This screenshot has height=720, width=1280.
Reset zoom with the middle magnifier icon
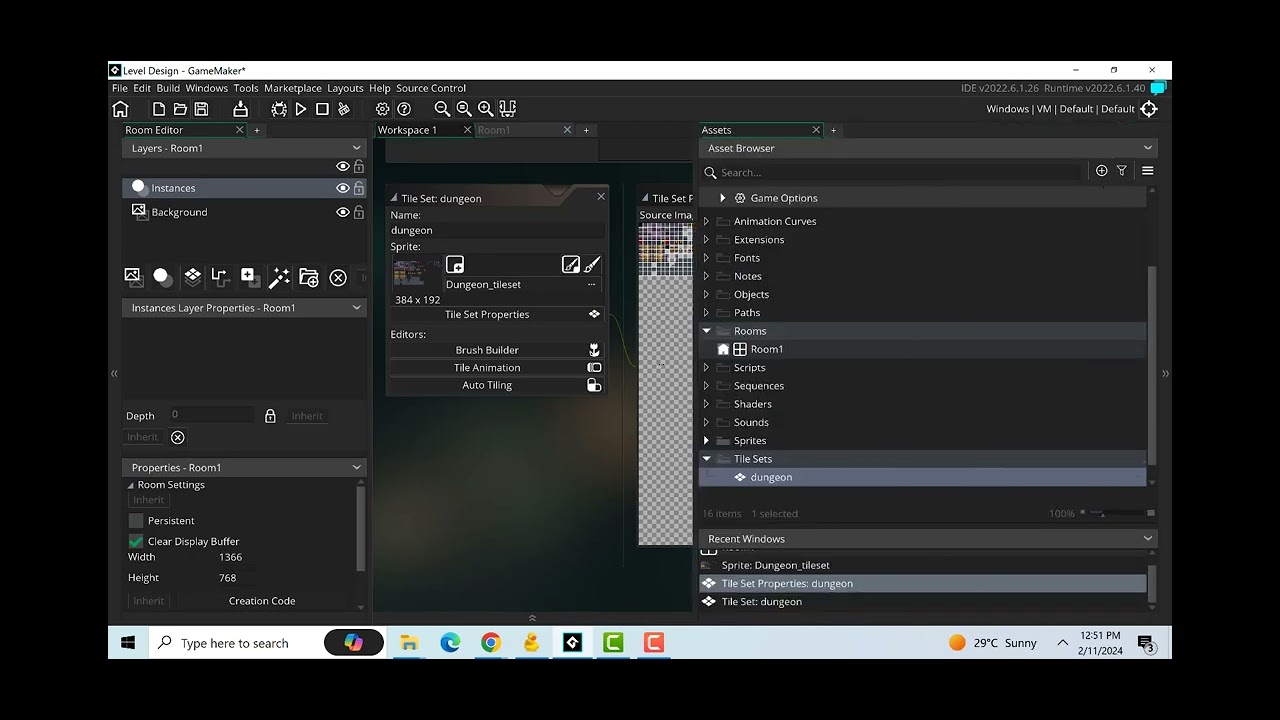coord(464,109)
